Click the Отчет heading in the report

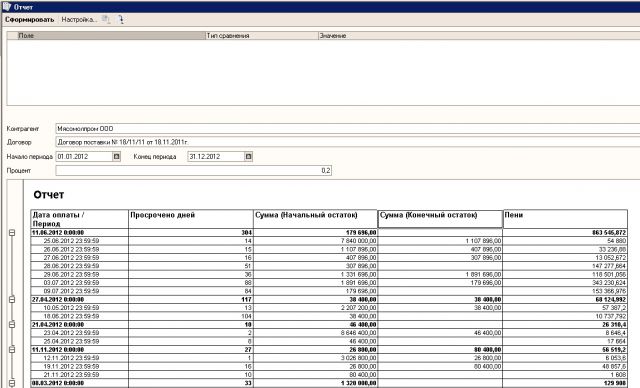(49, 195)
